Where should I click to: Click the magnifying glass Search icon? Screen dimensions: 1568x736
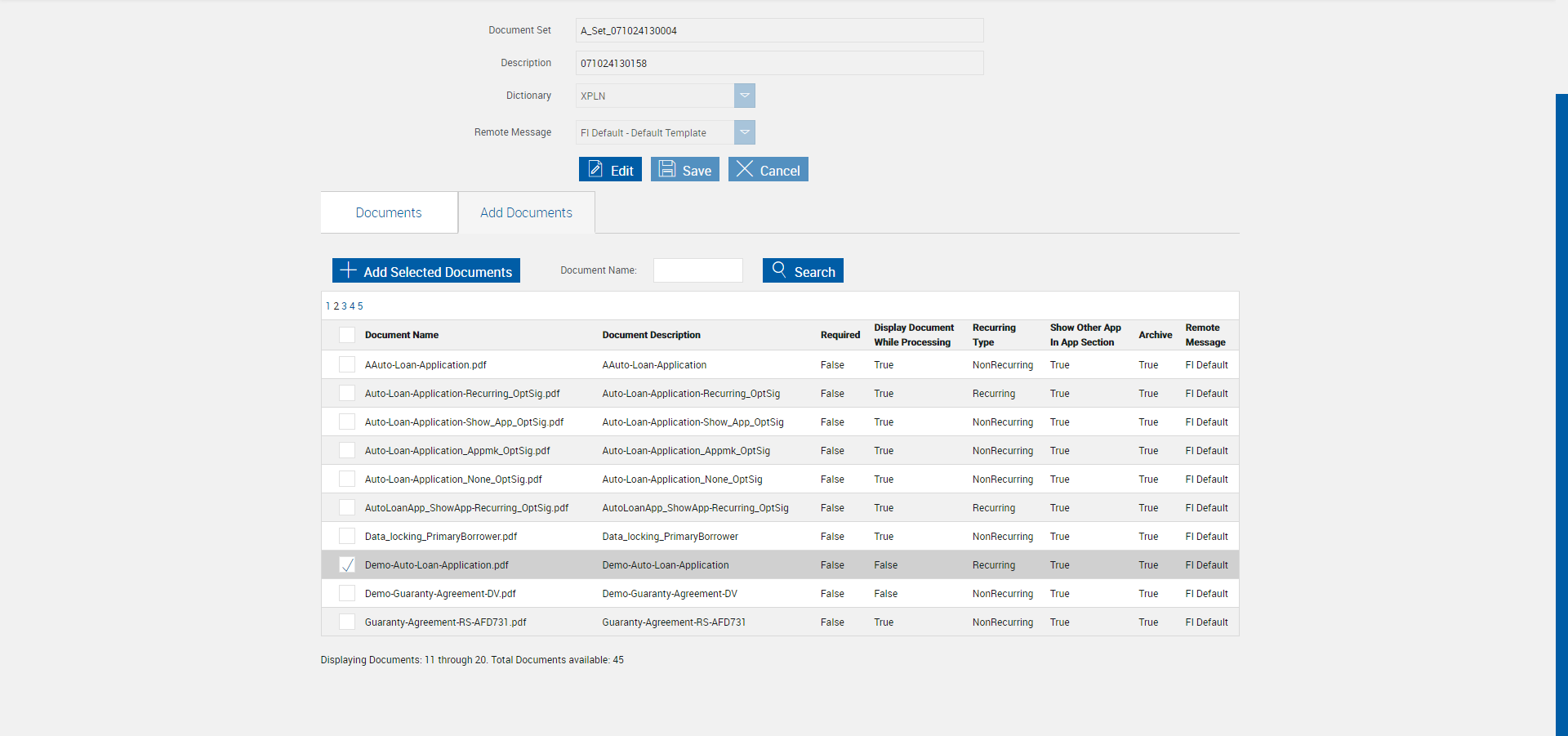click(x=779, y=270)
